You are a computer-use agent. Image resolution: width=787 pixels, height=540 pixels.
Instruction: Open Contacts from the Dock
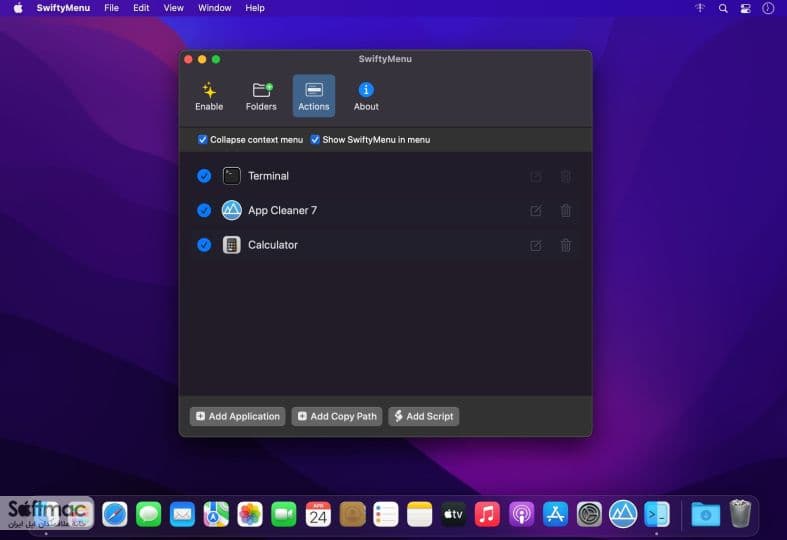coord(352,514)
